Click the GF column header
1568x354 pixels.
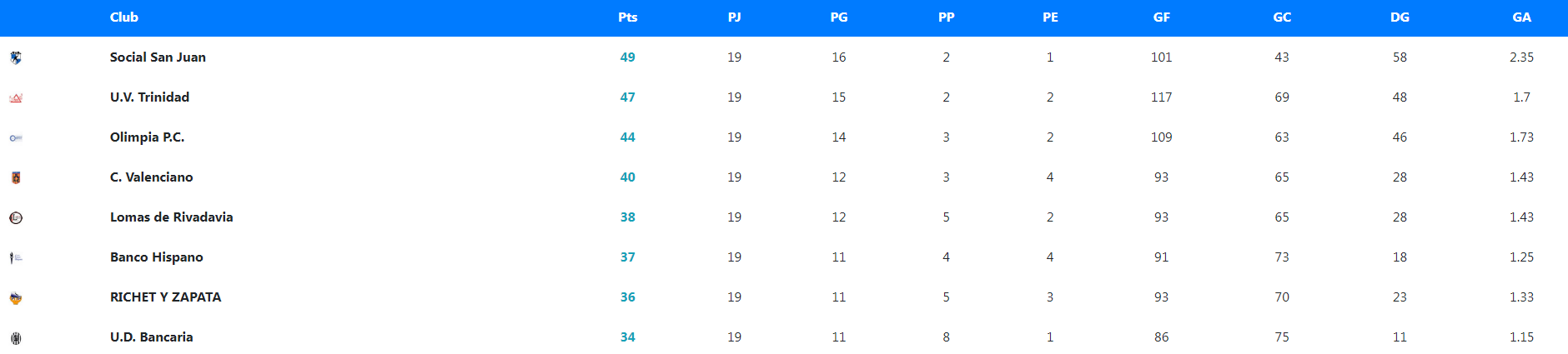pos(1161,17)
